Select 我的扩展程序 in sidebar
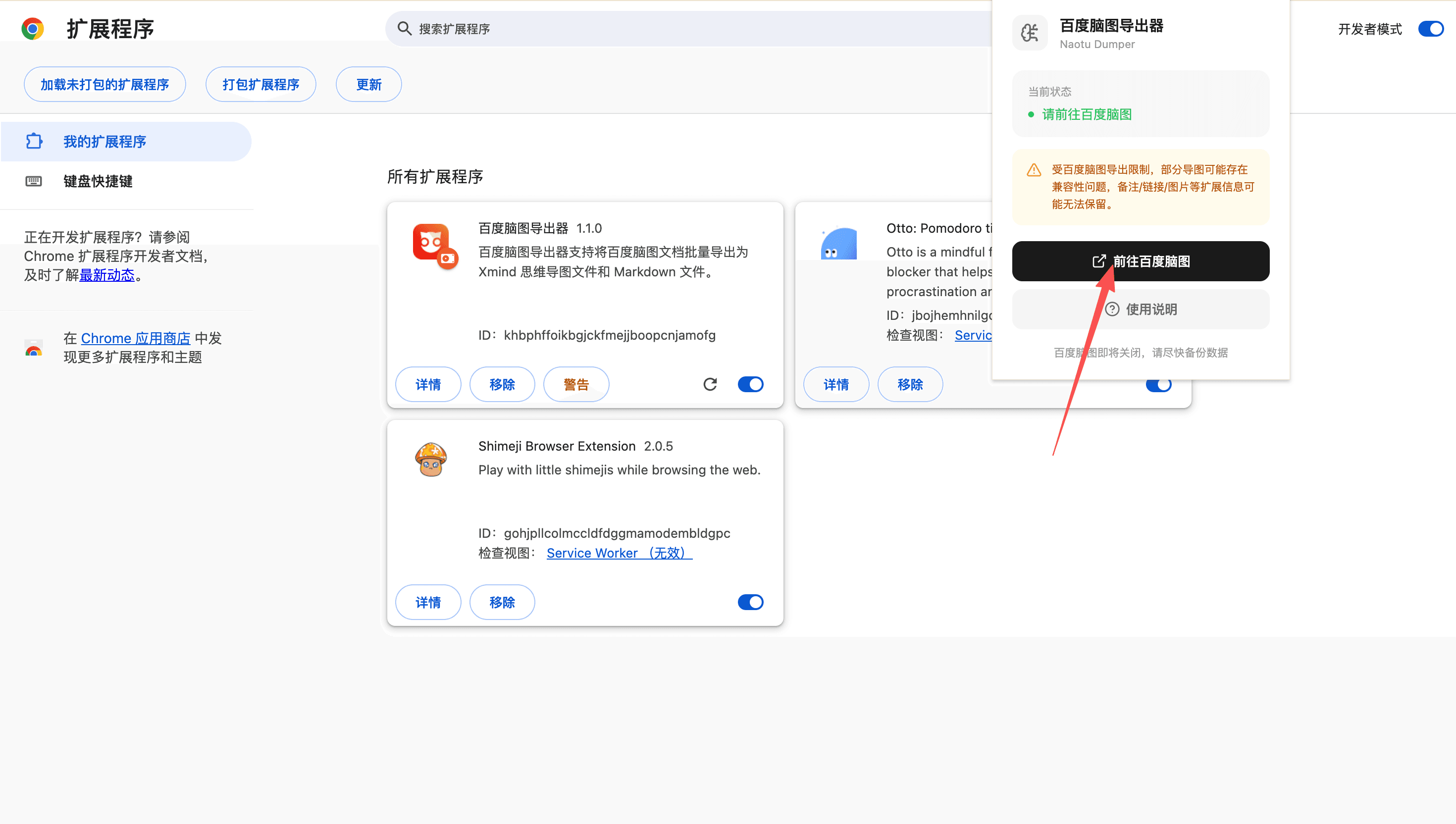This screenshot has height=824, width=1456. pyautogui.click(x=104, y=142)
